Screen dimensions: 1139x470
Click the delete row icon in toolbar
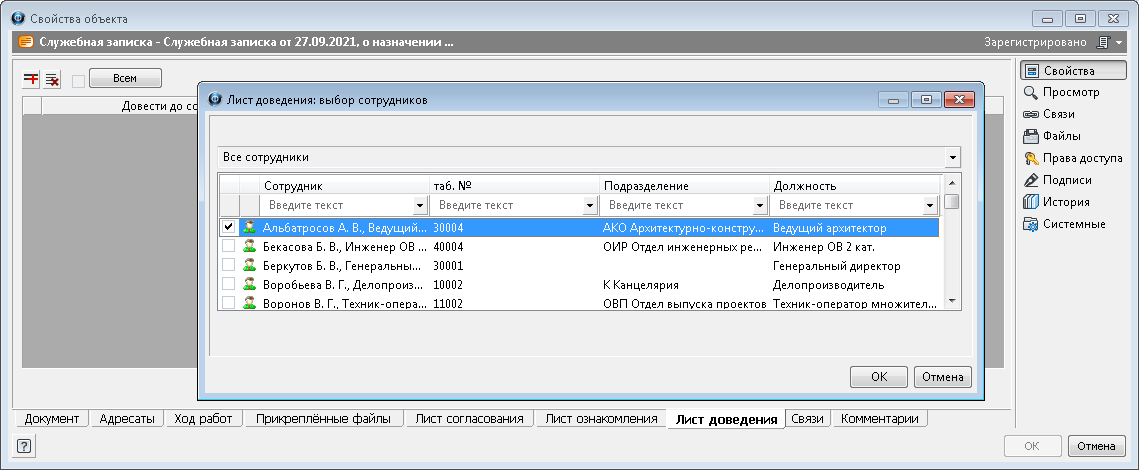click(x=53, y=79)
